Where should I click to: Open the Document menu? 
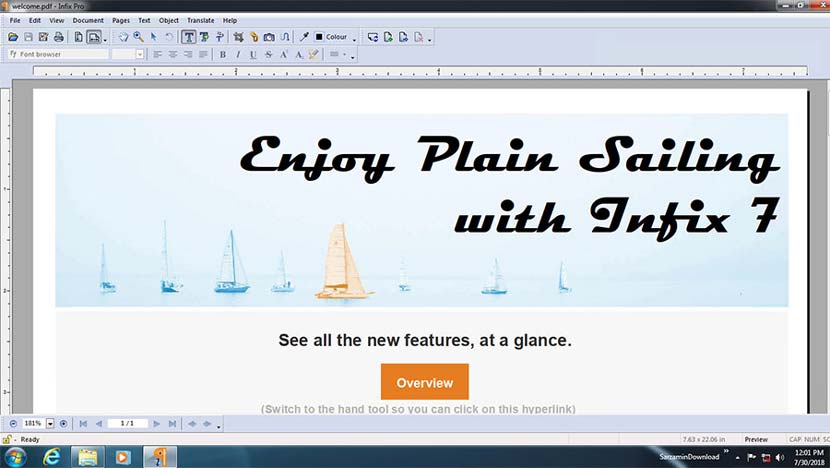88,20
